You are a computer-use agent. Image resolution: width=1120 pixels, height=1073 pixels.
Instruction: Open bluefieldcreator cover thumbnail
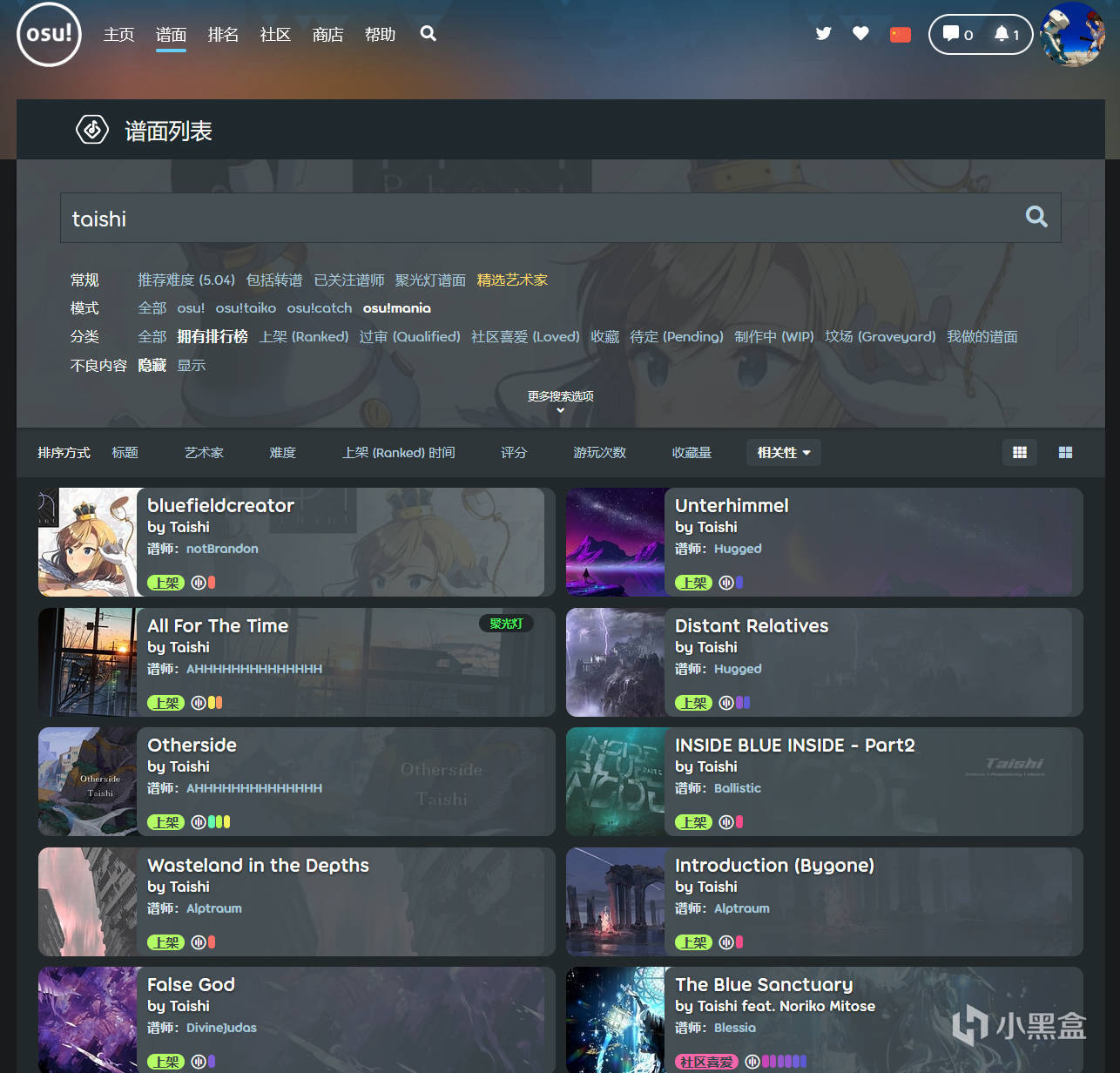[88, 542]
